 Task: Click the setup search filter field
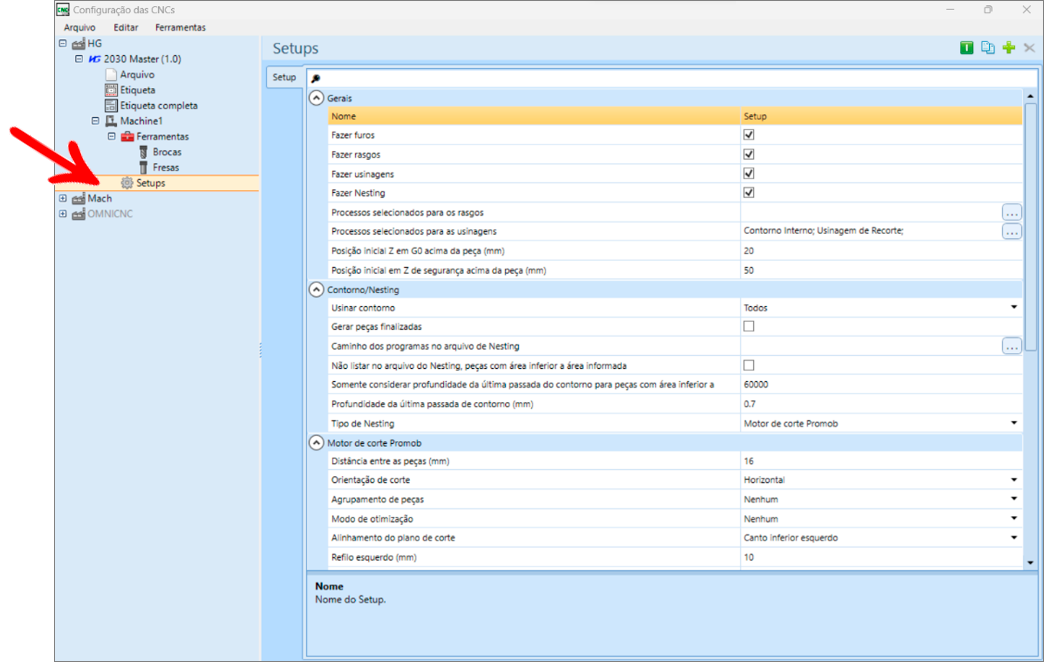coord(672,78)
